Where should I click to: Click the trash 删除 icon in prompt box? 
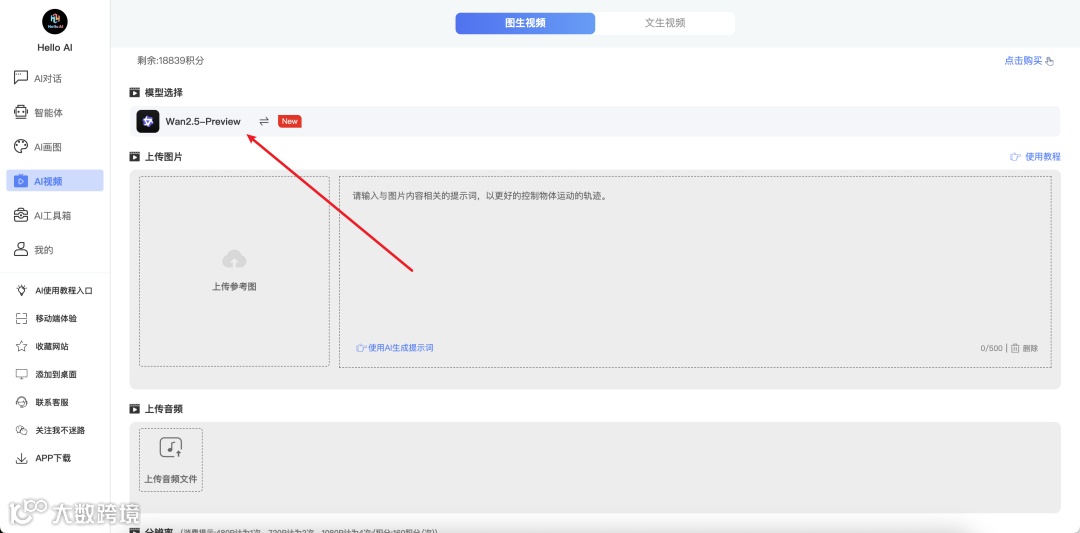point(1015,348)
